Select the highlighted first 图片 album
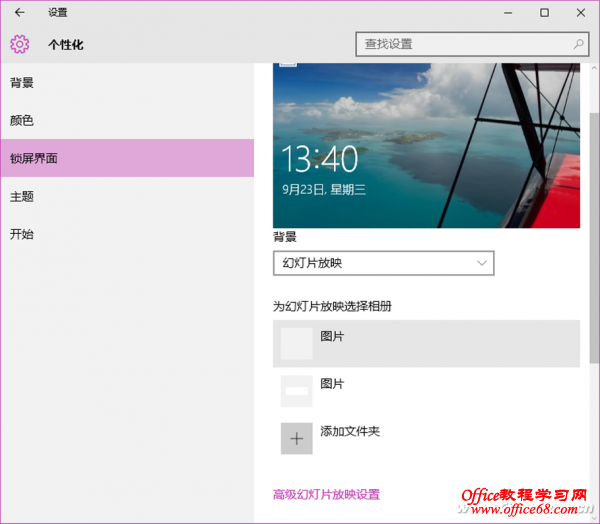Viewport: 600px width, 524px height. [x=426, y=343]
